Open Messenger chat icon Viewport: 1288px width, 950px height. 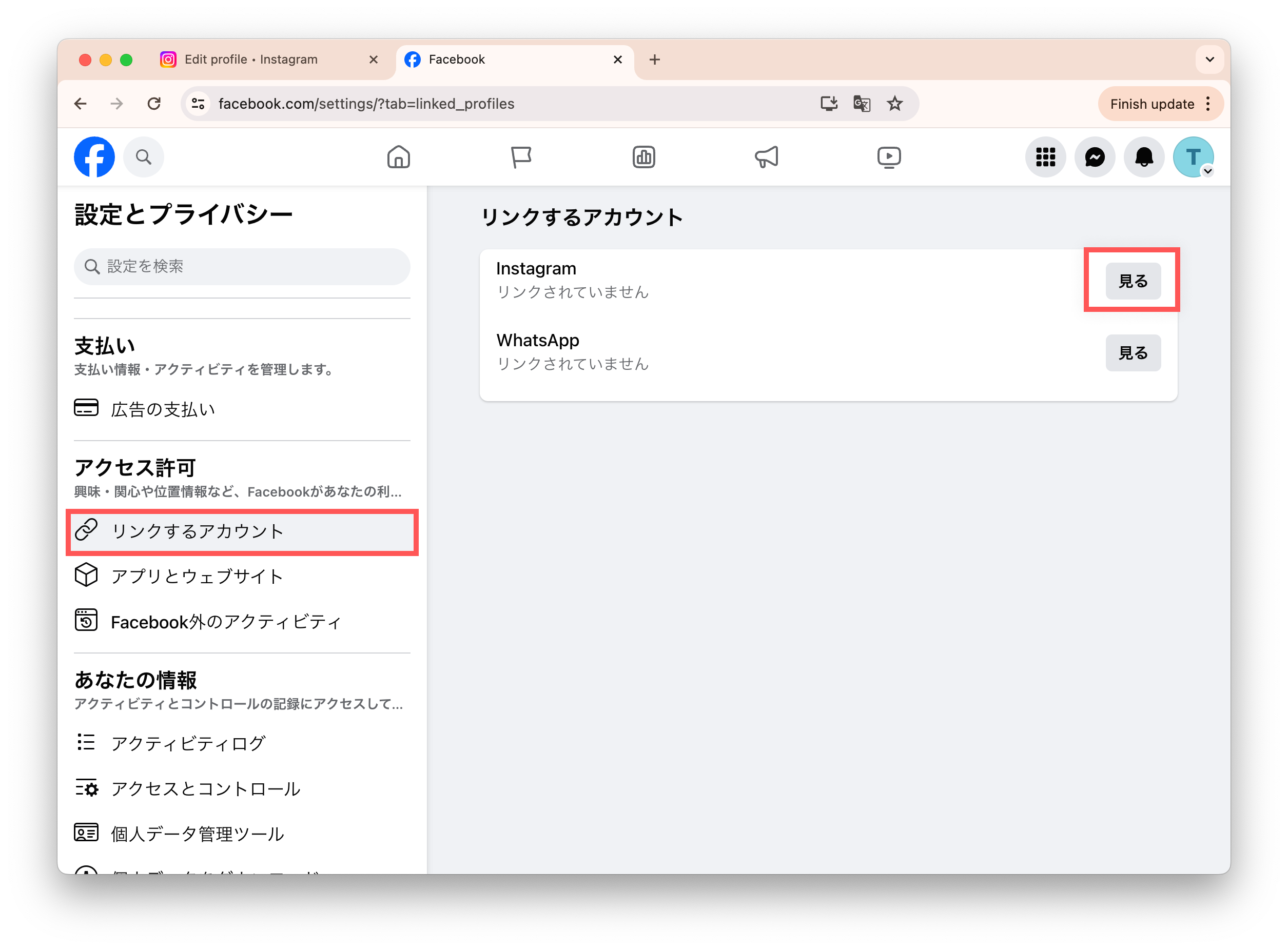pyautogui.click(x=1094, y=156)
